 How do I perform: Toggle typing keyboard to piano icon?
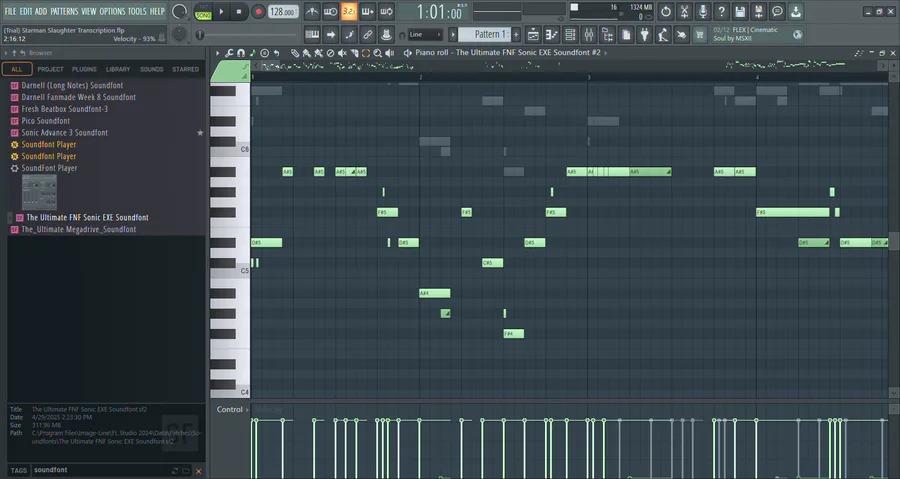click(x=312, y=35)
